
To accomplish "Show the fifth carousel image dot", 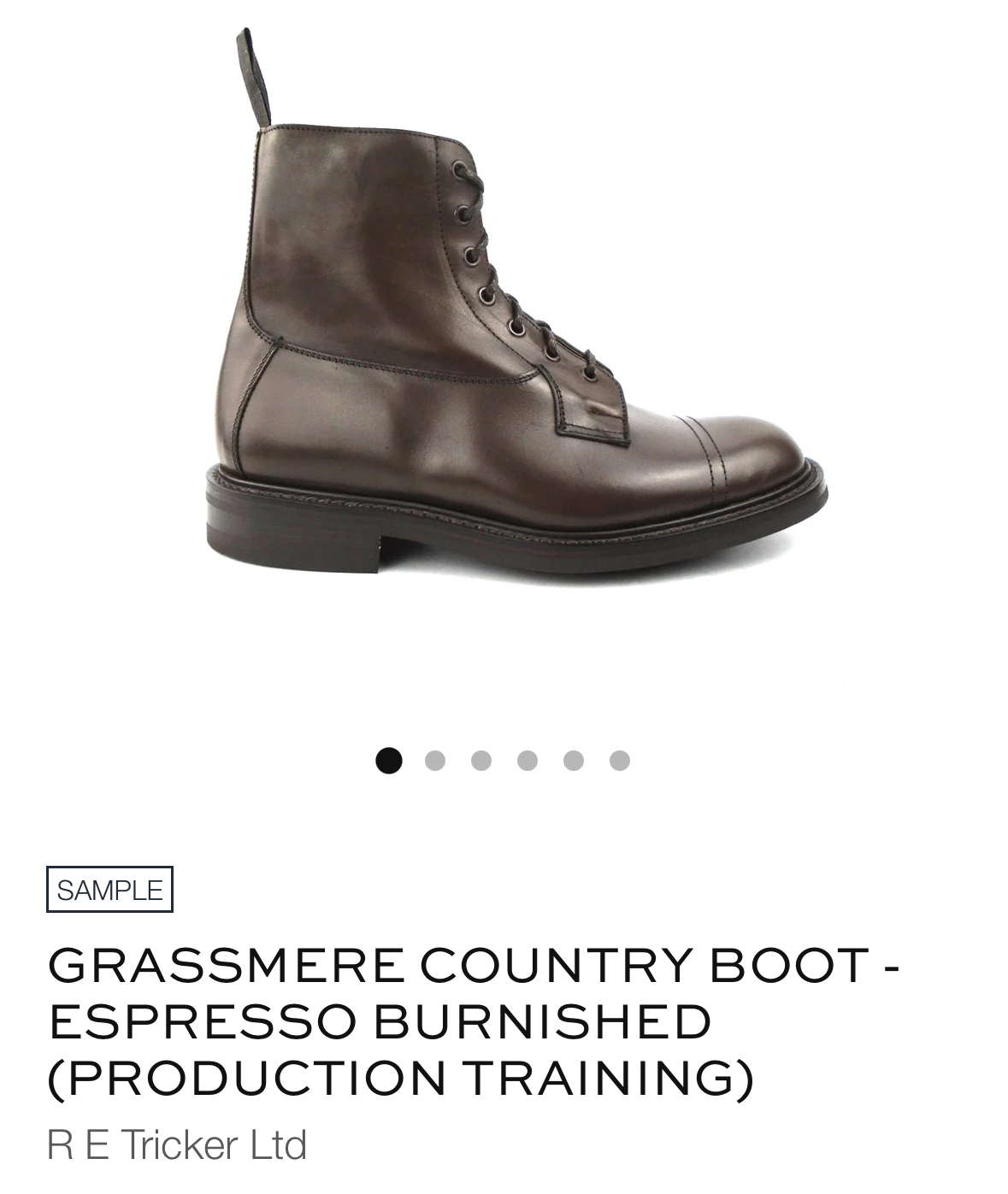I will 574,761.
